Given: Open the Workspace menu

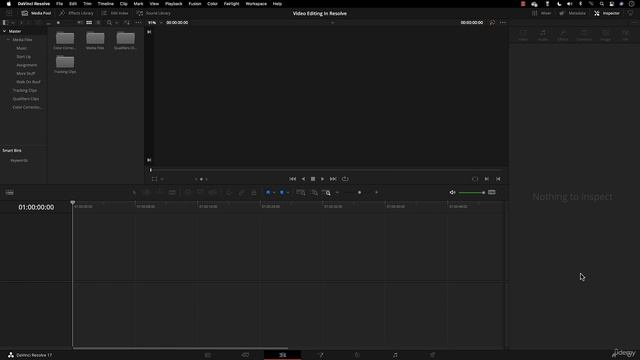Looking at the screenshot, I should tap(256, 4).
